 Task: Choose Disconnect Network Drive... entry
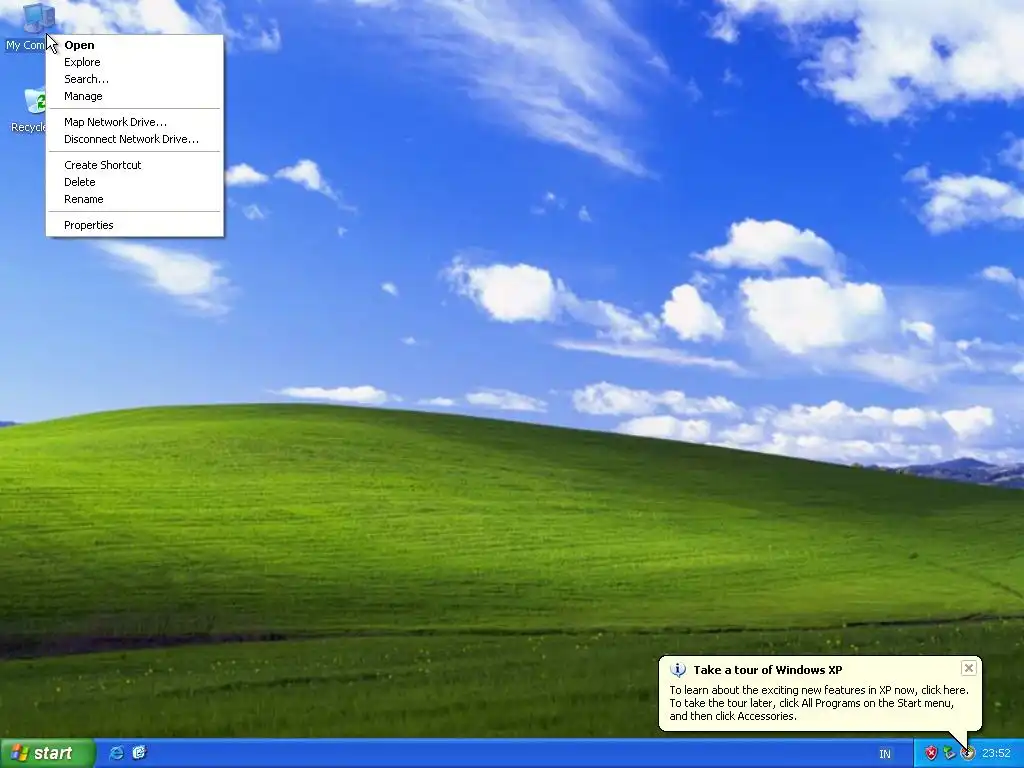(135, 139)
